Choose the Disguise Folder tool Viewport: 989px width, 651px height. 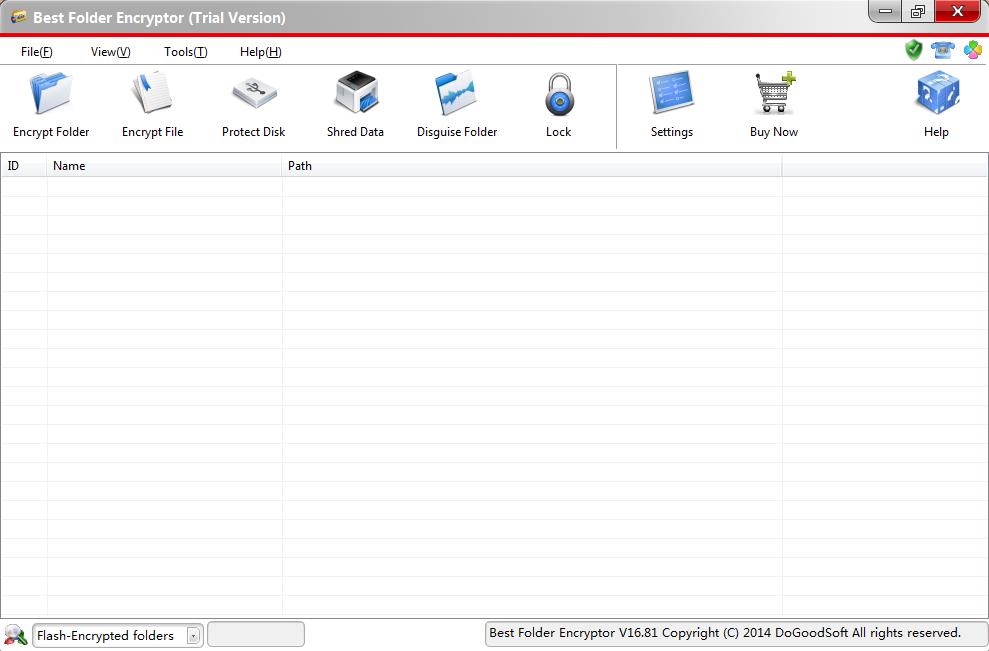click(x=457, y=105)
